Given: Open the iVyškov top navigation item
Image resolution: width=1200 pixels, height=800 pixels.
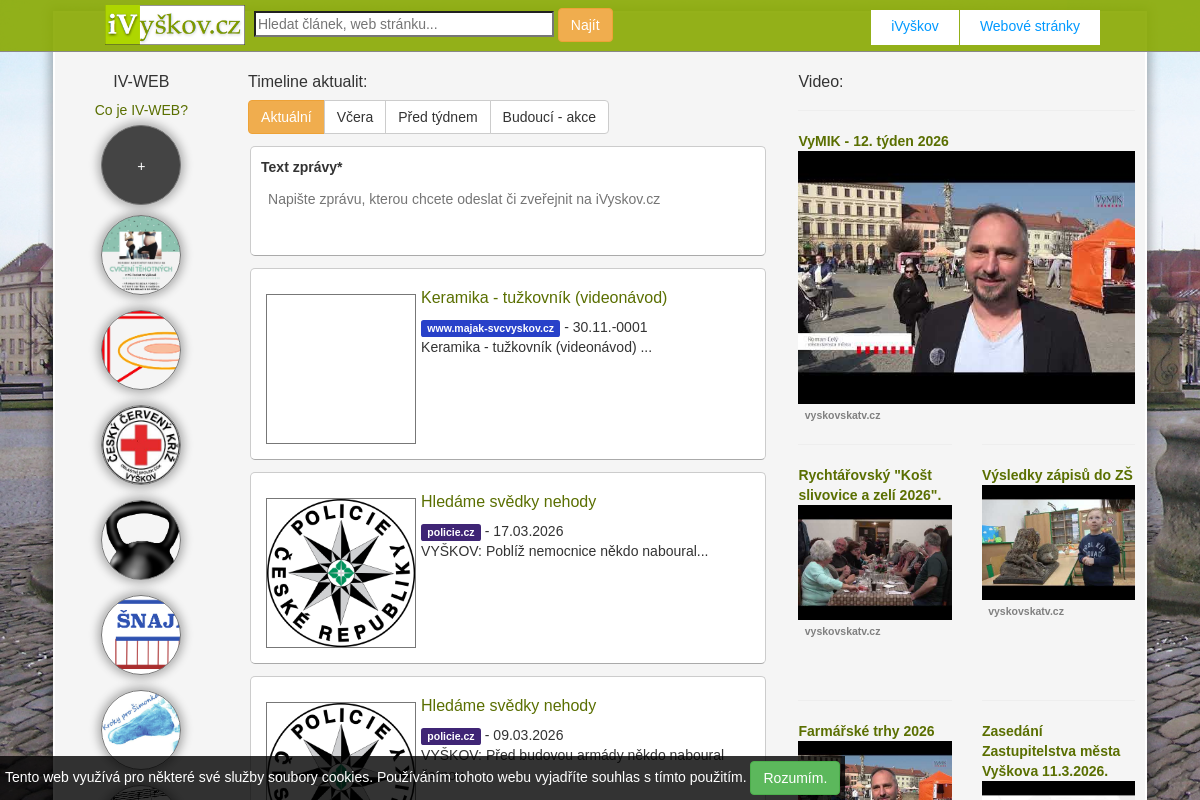Looking at the screenshot, I should (915, 27).
